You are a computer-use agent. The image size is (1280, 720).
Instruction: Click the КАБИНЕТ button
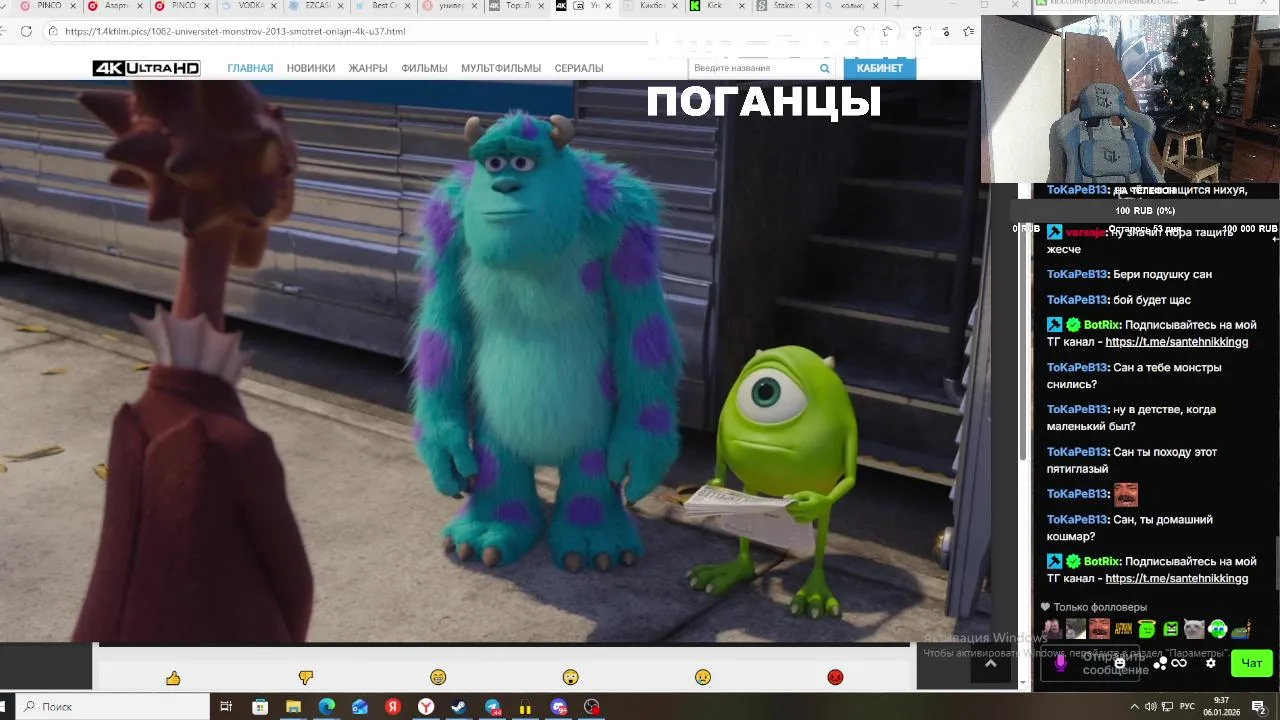(x=880, y=68)
